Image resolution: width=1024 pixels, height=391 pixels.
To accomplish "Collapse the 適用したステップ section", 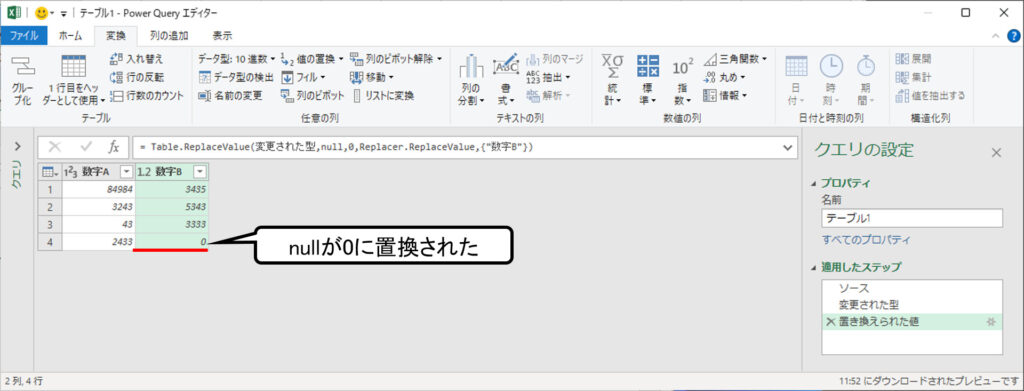I will [813, 268].
